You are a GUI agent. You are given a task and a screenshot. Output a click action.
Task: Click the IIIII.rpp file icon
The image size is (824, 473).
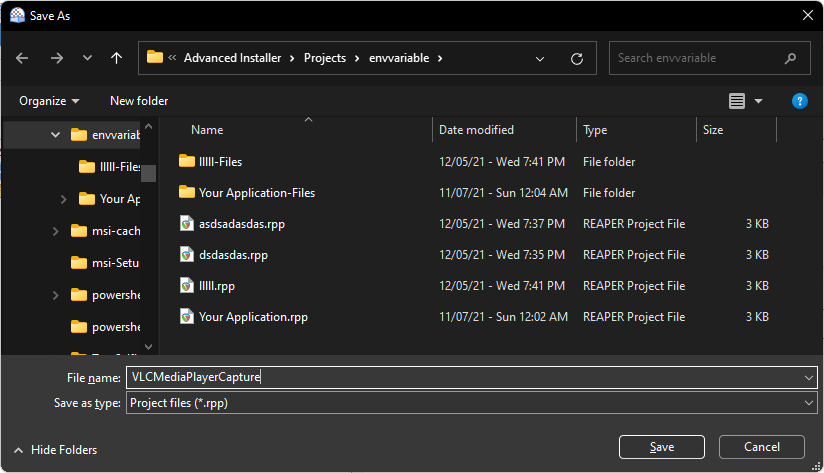[x=187, y=286]
